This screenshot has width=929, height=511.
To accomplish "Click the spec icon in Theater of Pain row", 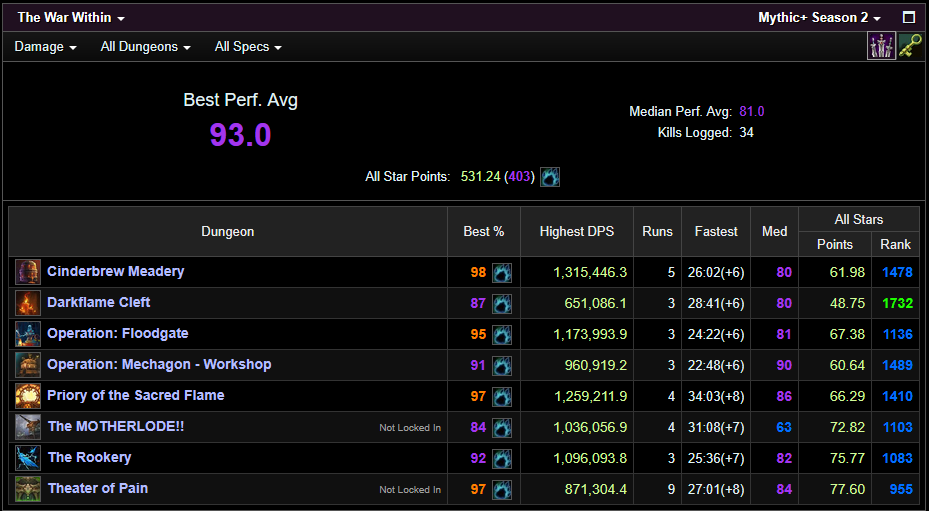I will pyautogui.click(x=502, y=490).
